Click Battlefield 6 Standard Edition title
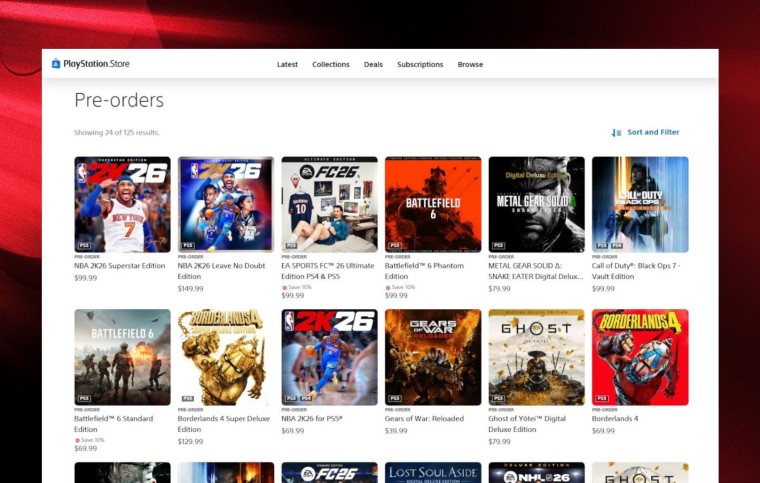The height and width of the screenshot is (483, 760). click(113, 424)
